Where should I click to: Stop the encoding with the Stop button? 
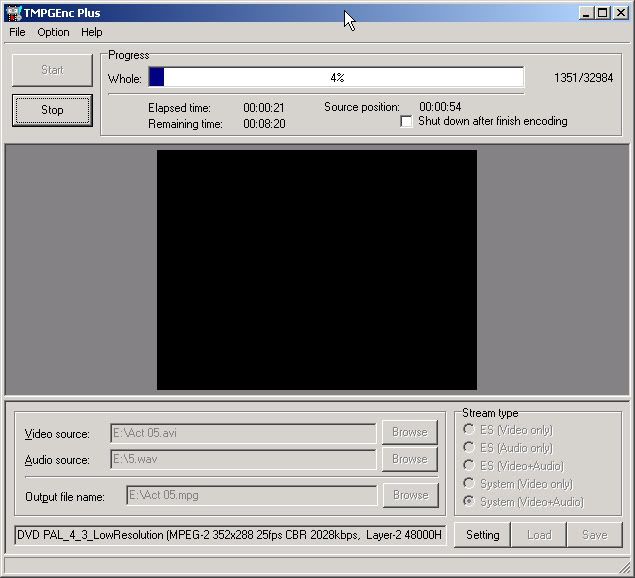(x=52, y=110)
